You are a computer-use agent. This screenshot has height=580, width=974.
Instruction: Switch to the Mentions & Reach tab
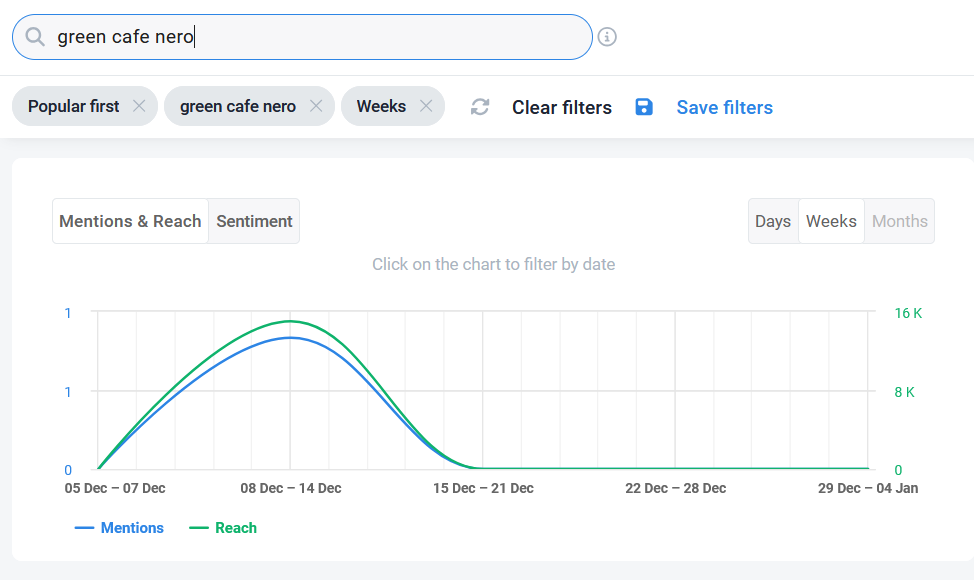(130, 221)
